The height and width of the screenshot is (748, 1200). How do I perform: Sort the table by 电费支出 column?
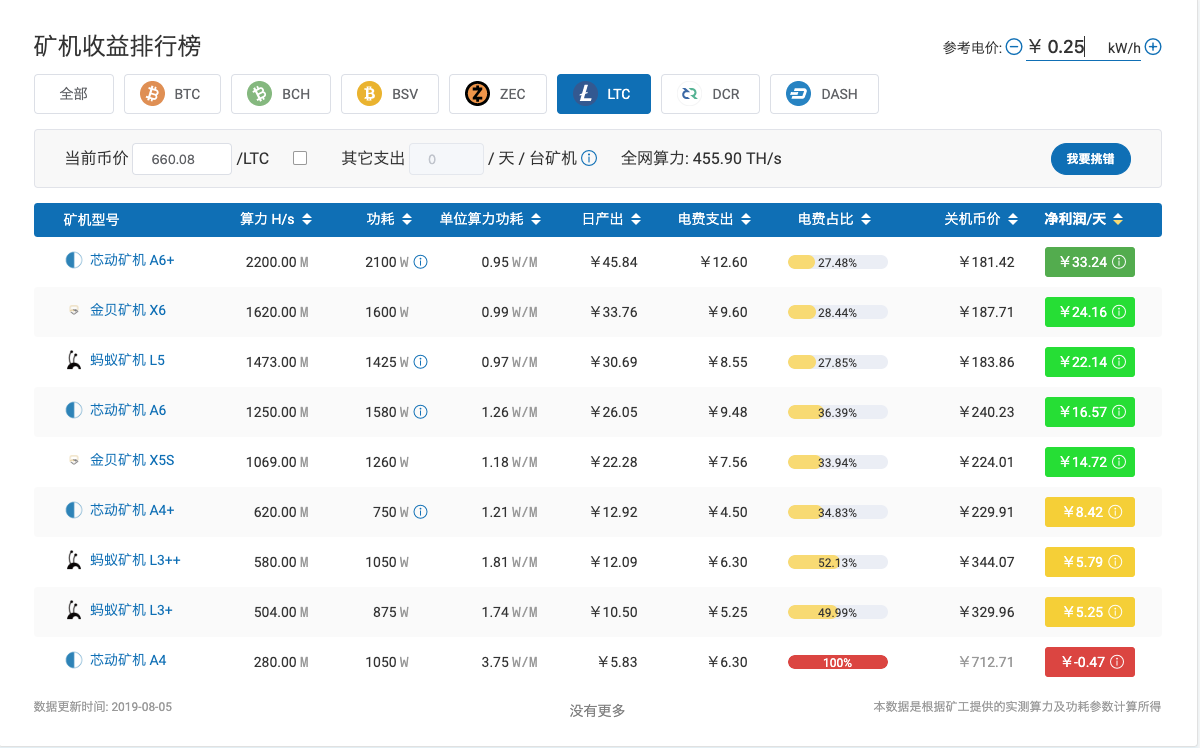point(714,219)
